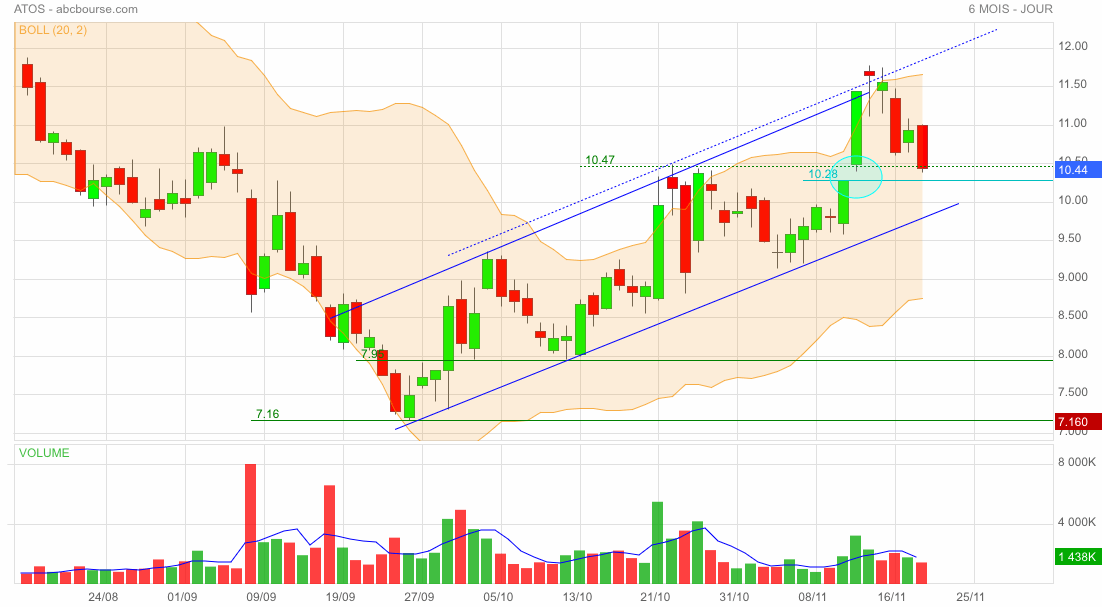1102x607 pixels.
Task: Click the 8.00 price axis label
Action: [1073, 354]
